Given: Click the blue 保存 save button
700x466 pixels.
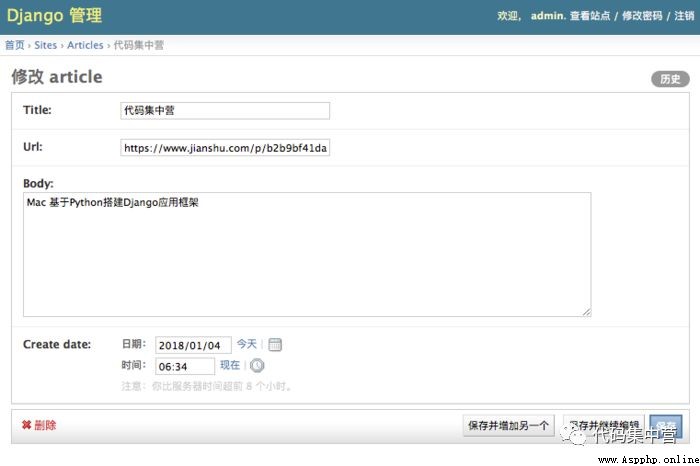Looking at the screenshot, I should point(666,425).
